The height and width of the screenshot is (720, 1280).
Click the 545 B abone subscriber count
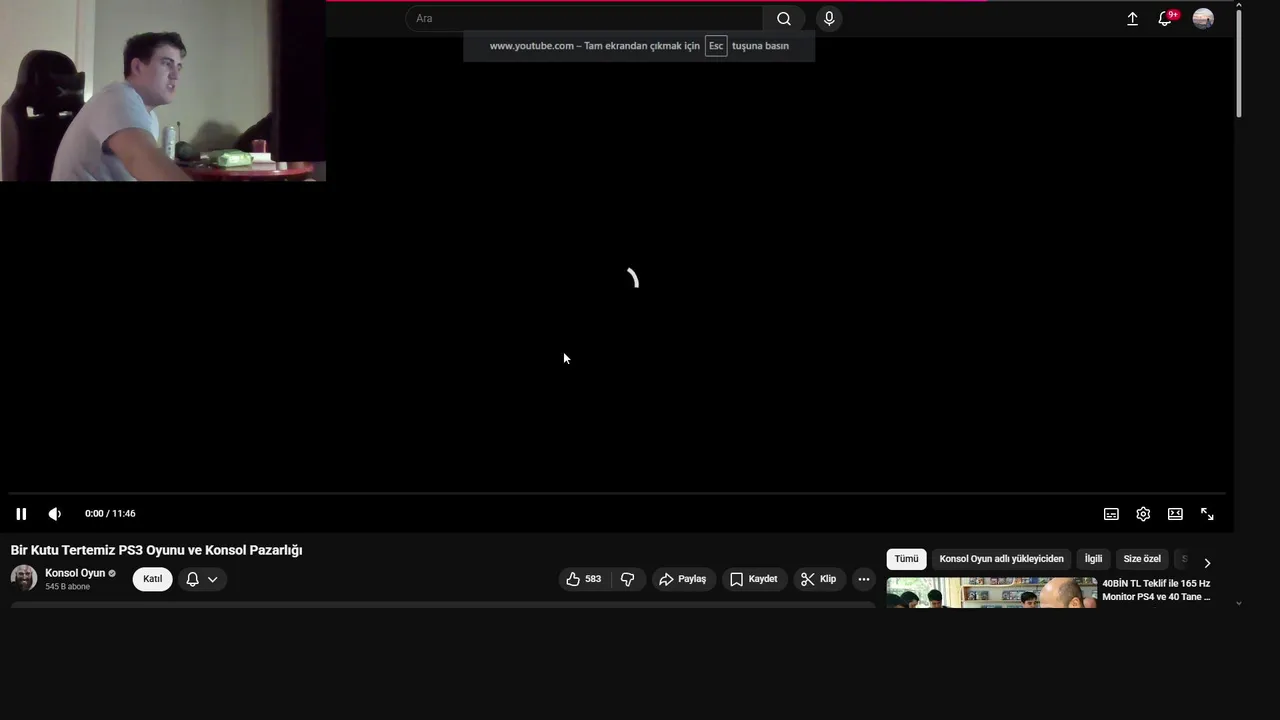(67, 587)
